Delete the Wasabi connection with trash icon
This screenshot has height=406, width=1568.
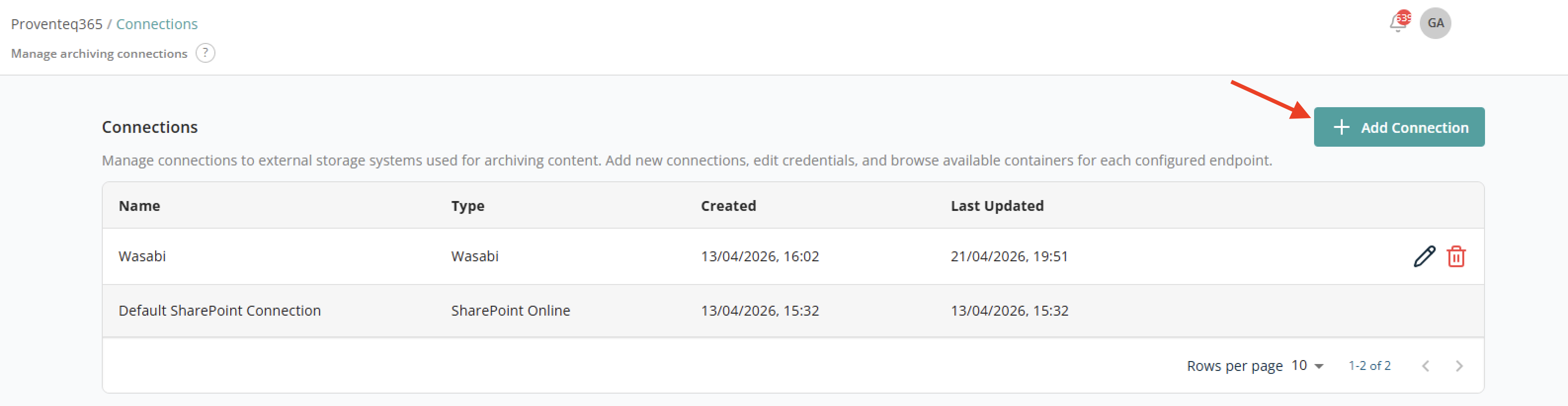click(x=1456, y=256)
